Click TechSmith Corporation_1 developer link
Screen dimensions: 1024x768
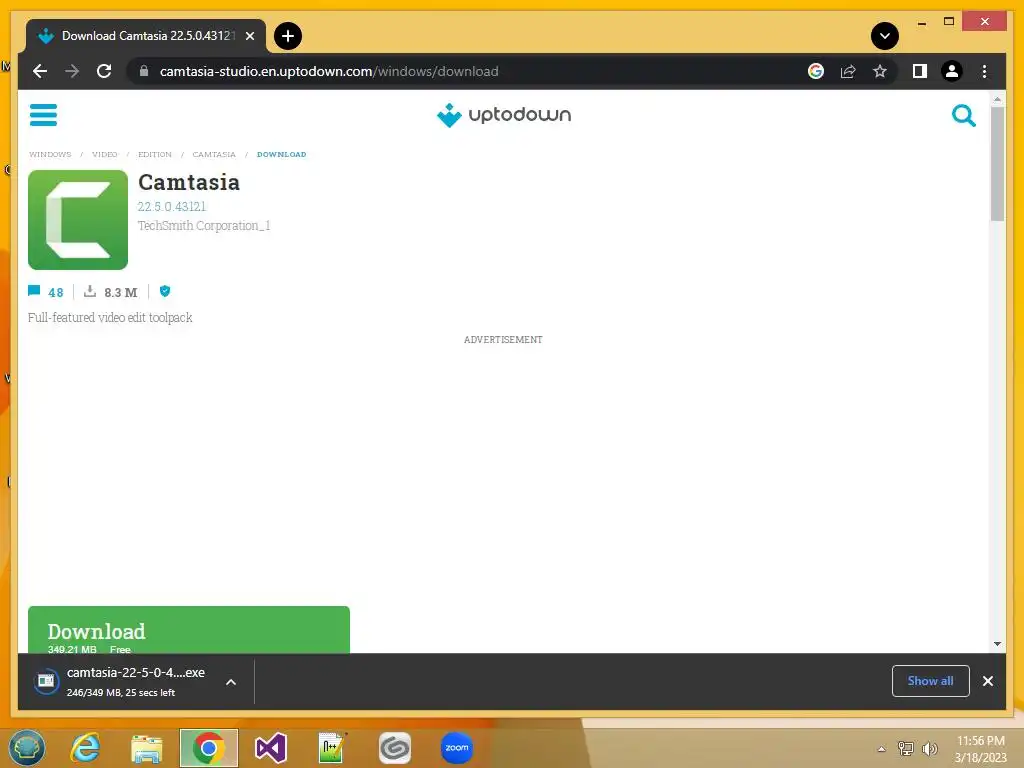[x=204, y=225]
